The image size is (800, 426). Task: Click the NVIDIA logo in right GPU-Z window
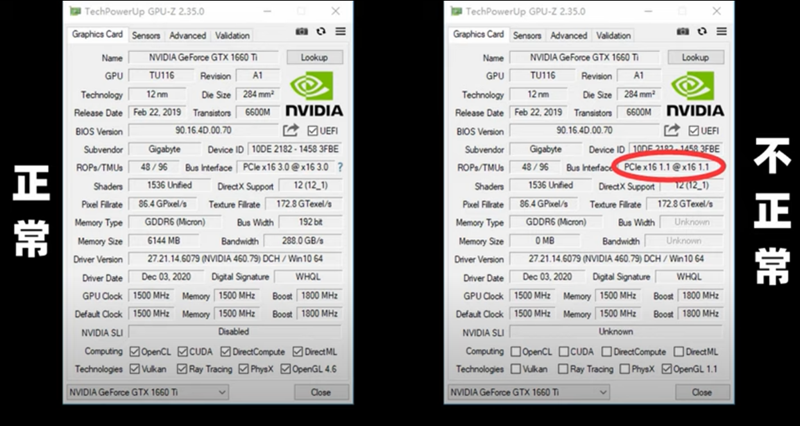pyautogui.click(x=695, y=94)
